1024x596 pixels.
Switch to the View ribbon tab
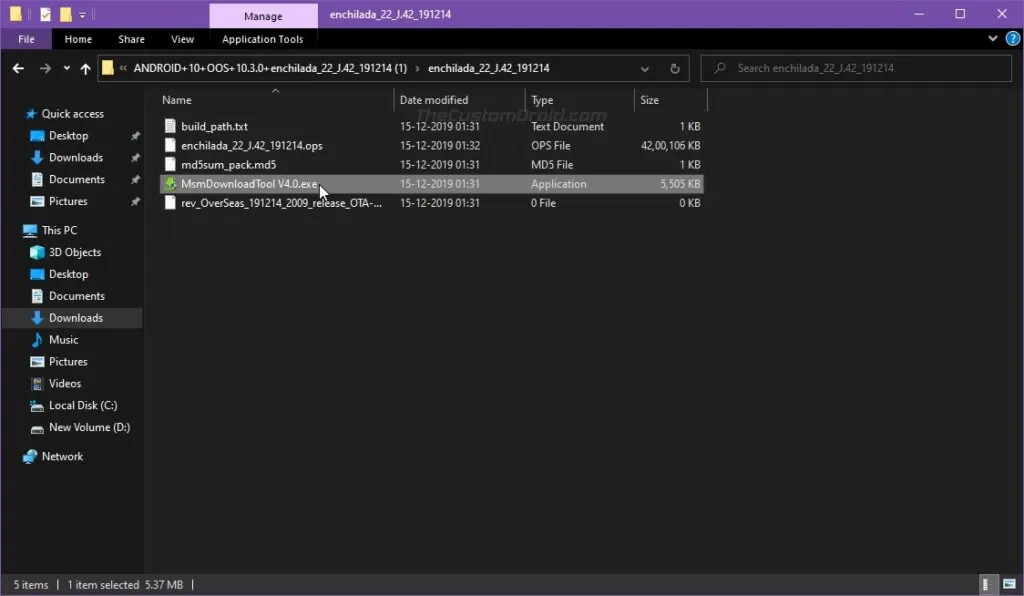click(x=181, y=39)
